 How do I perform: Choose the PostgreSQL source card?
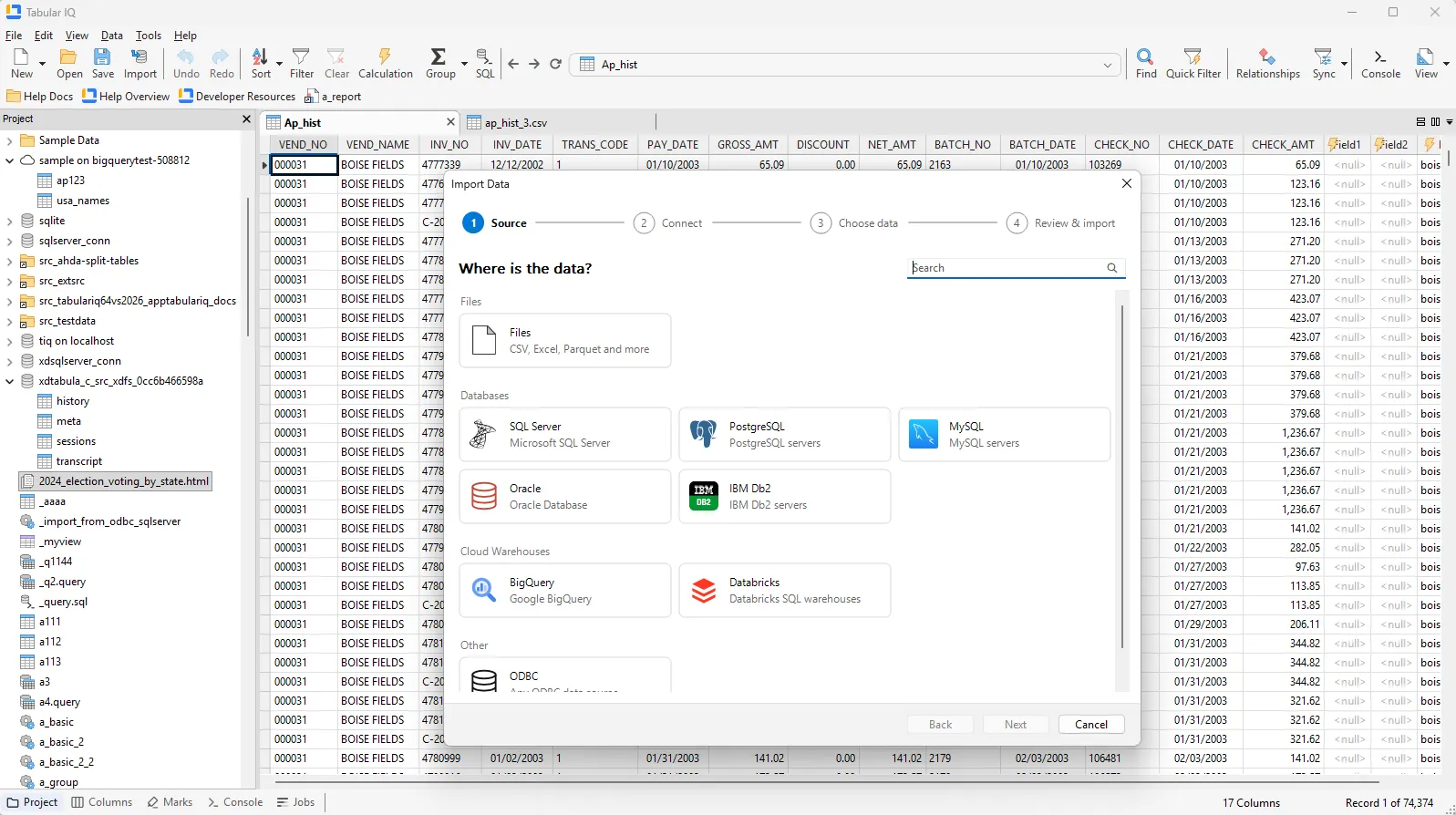coord(785,435)
